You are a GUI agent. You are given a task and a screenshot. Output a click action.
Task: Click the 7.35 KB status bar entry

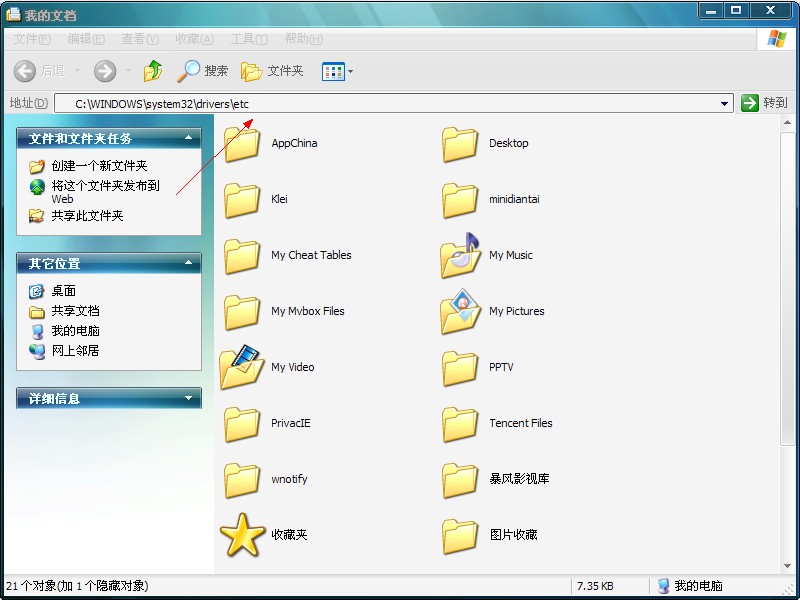(x=595, y=586)
